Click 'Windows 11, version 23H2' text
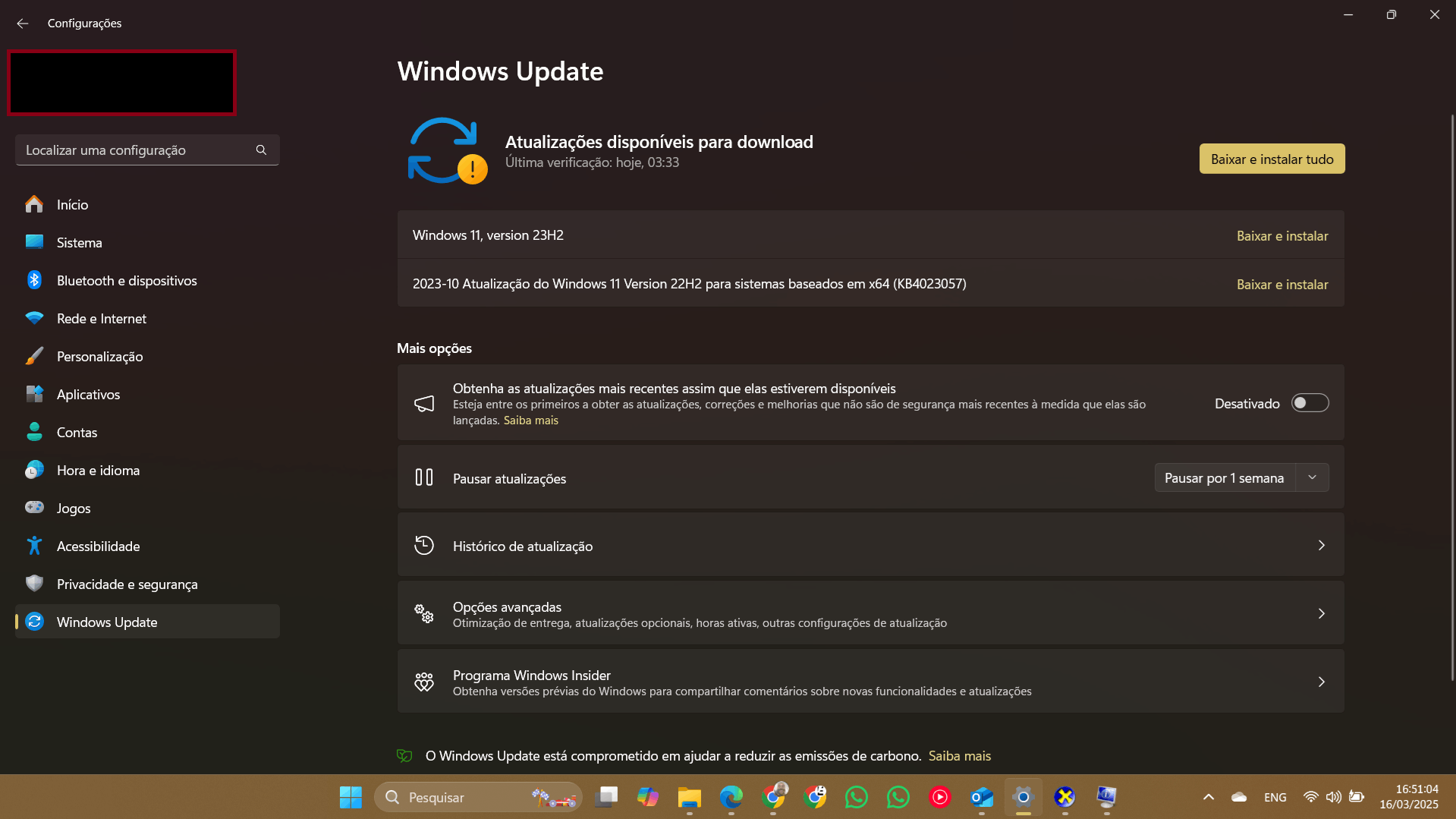Screen dimensions: 1456x819 click(x=488, y=235)
